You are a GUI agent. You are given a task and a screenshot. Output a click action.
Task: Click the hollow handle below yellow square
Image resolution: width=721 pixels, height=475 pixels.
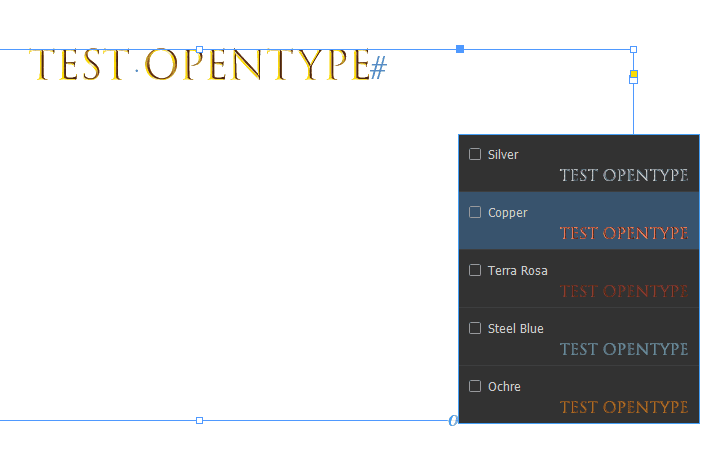click(634, 80)
